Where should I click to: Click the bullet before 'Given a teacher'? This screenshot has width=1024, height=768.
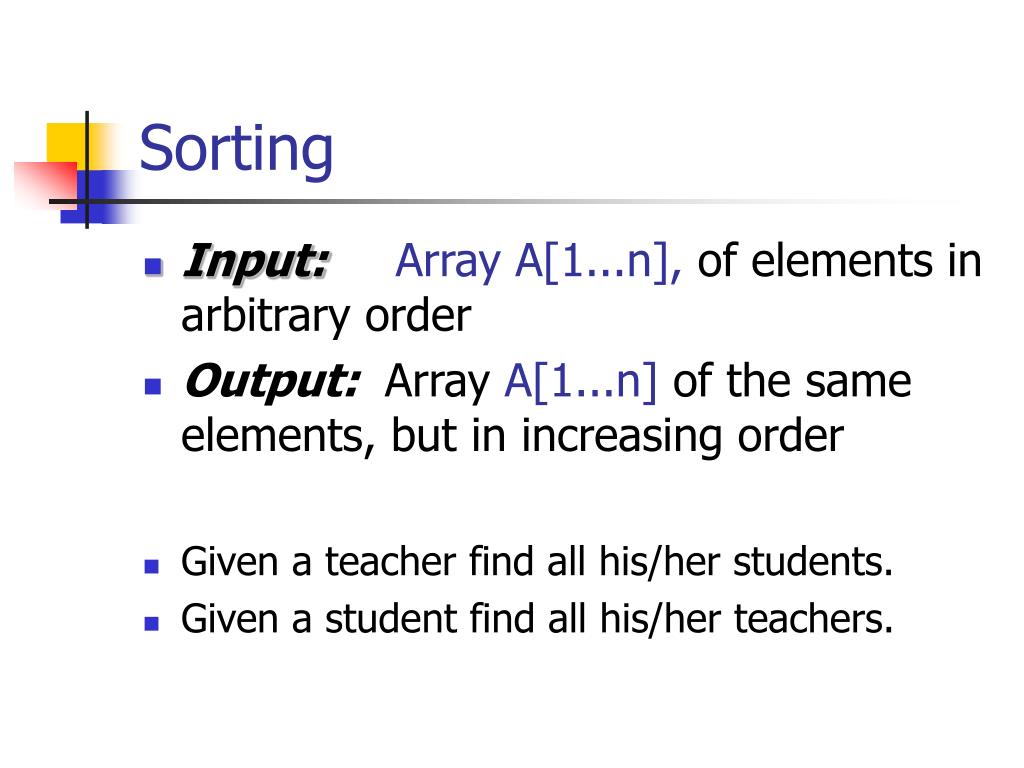pyautogui.click(x=152, y=566)
